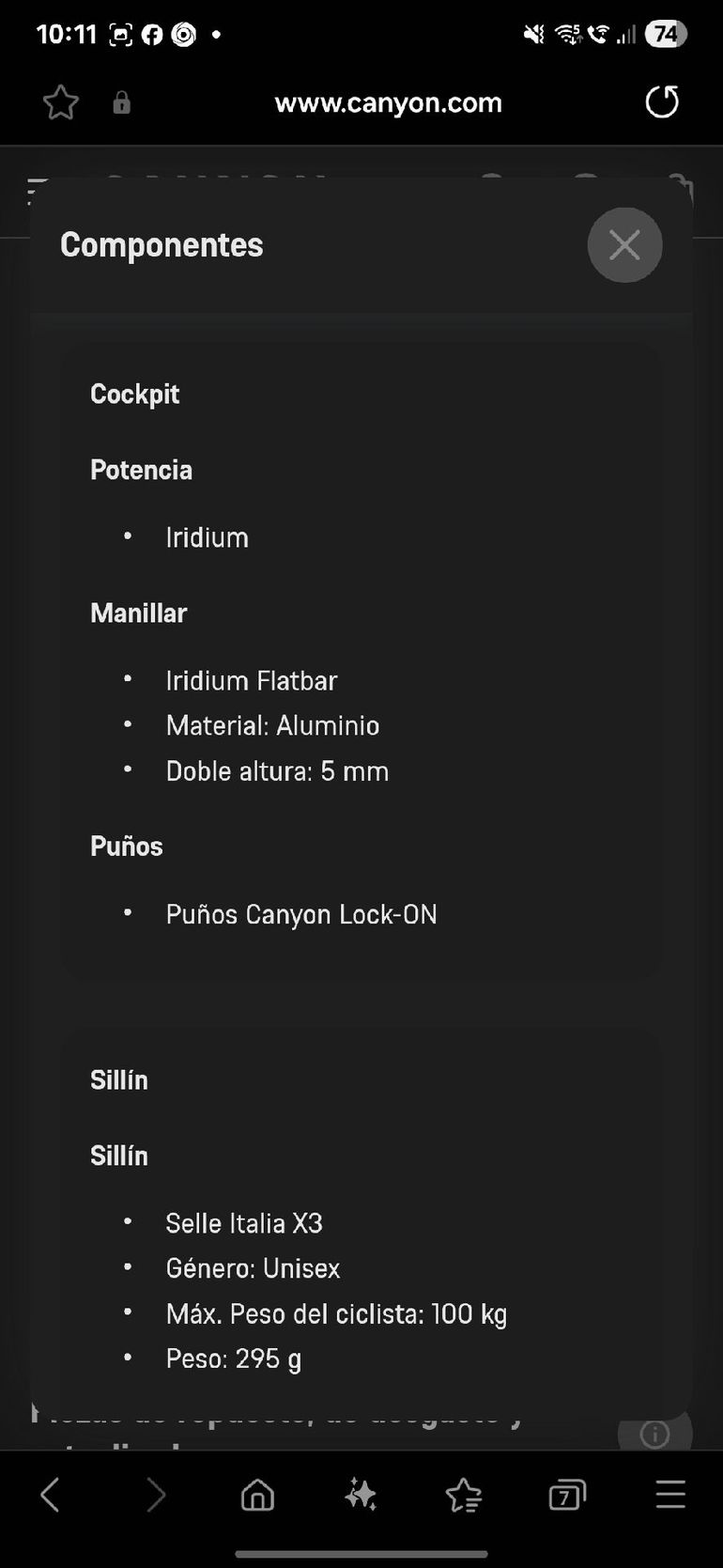Viewport: 723px width, 1568px height.
Task: Open browser hamburger menu
Action: pos(670,1494)
